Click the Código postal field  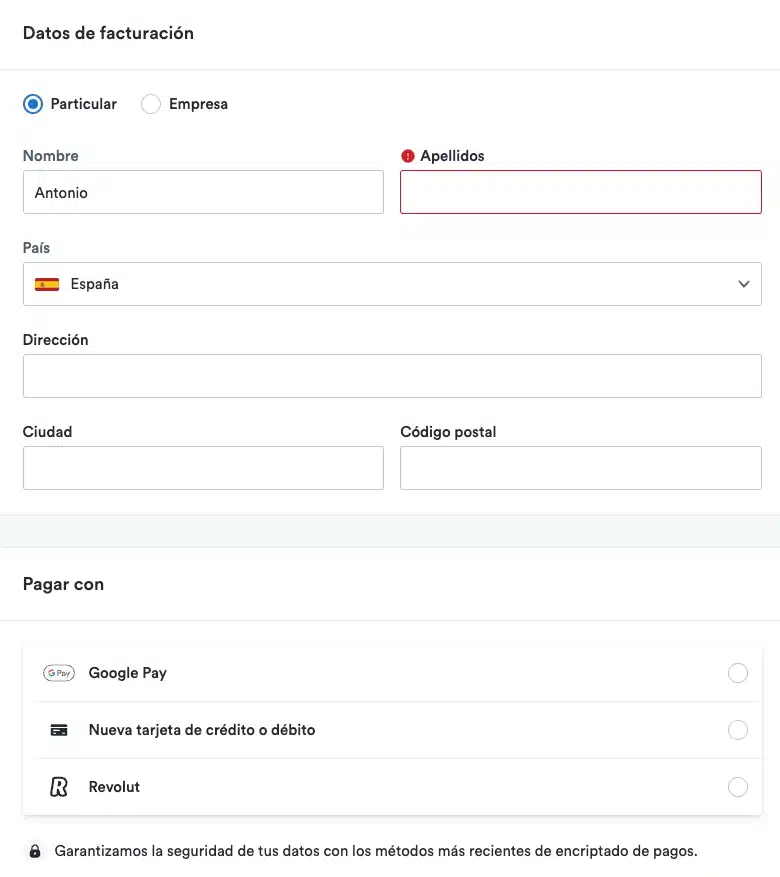pos(580,467)
